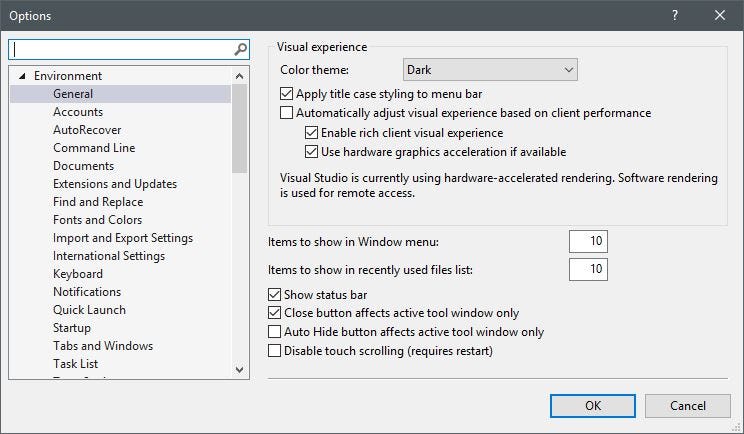Click Items to show in Window menu field
Screen dimensions: 744x434
click(588, 241)
